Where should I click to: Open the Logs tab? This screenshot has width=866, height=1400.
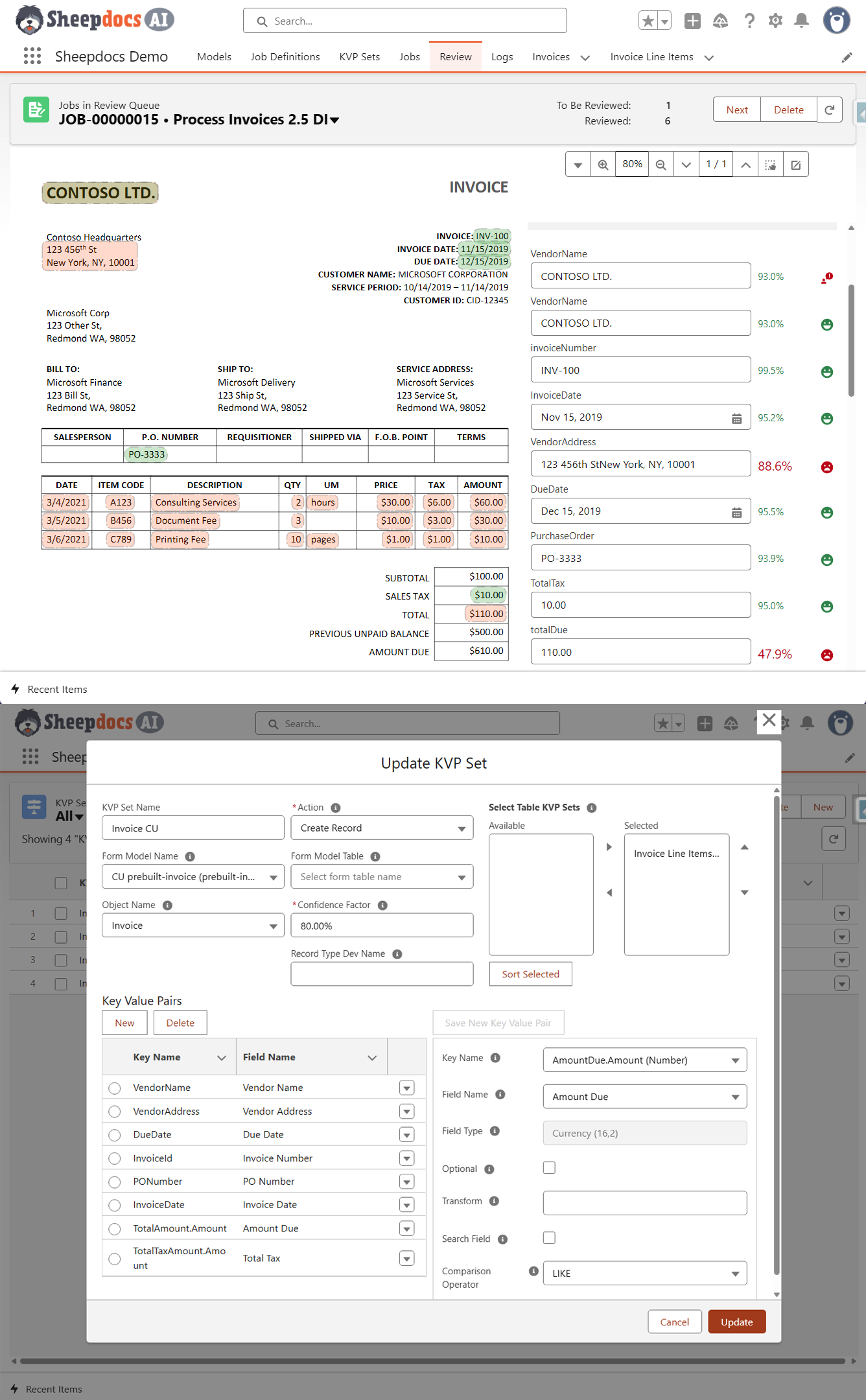click(502, 57)
